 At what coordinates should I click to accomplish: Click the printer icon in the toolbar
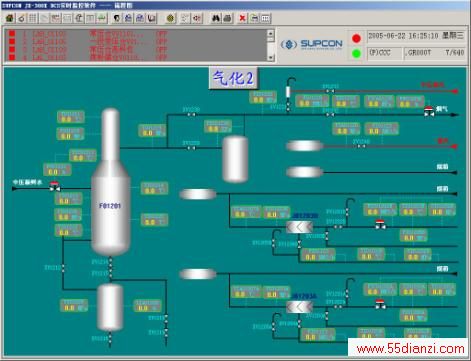228,18
